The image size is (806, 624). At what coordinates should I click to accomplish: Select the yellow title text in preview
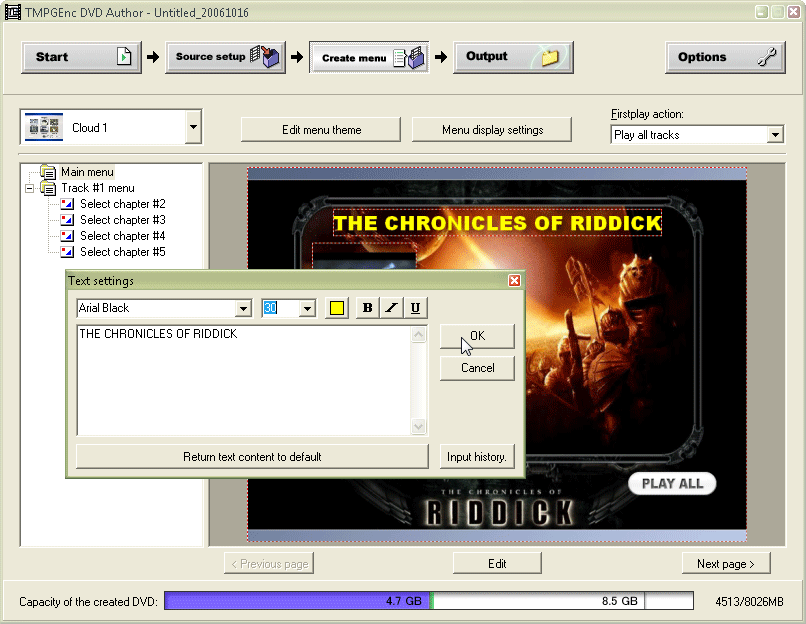(497, 223)
